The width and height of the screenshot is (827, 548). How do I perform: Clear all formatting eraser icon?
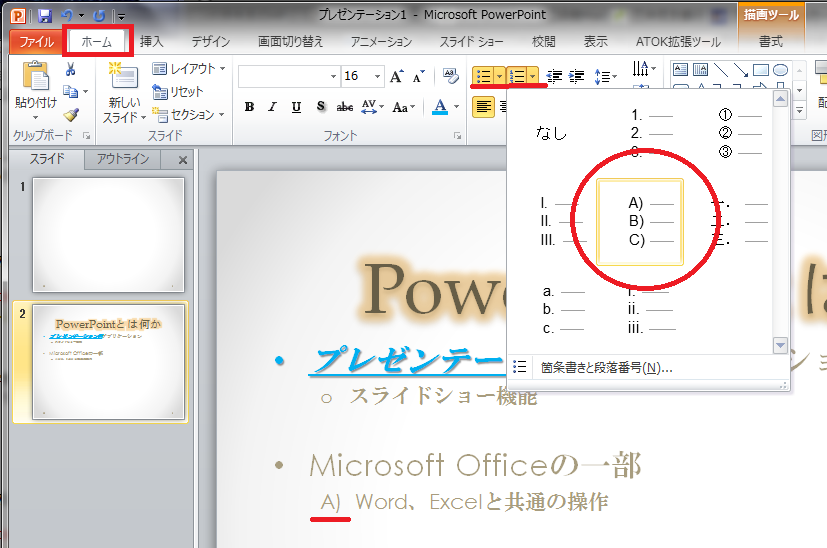pos(450,76)
